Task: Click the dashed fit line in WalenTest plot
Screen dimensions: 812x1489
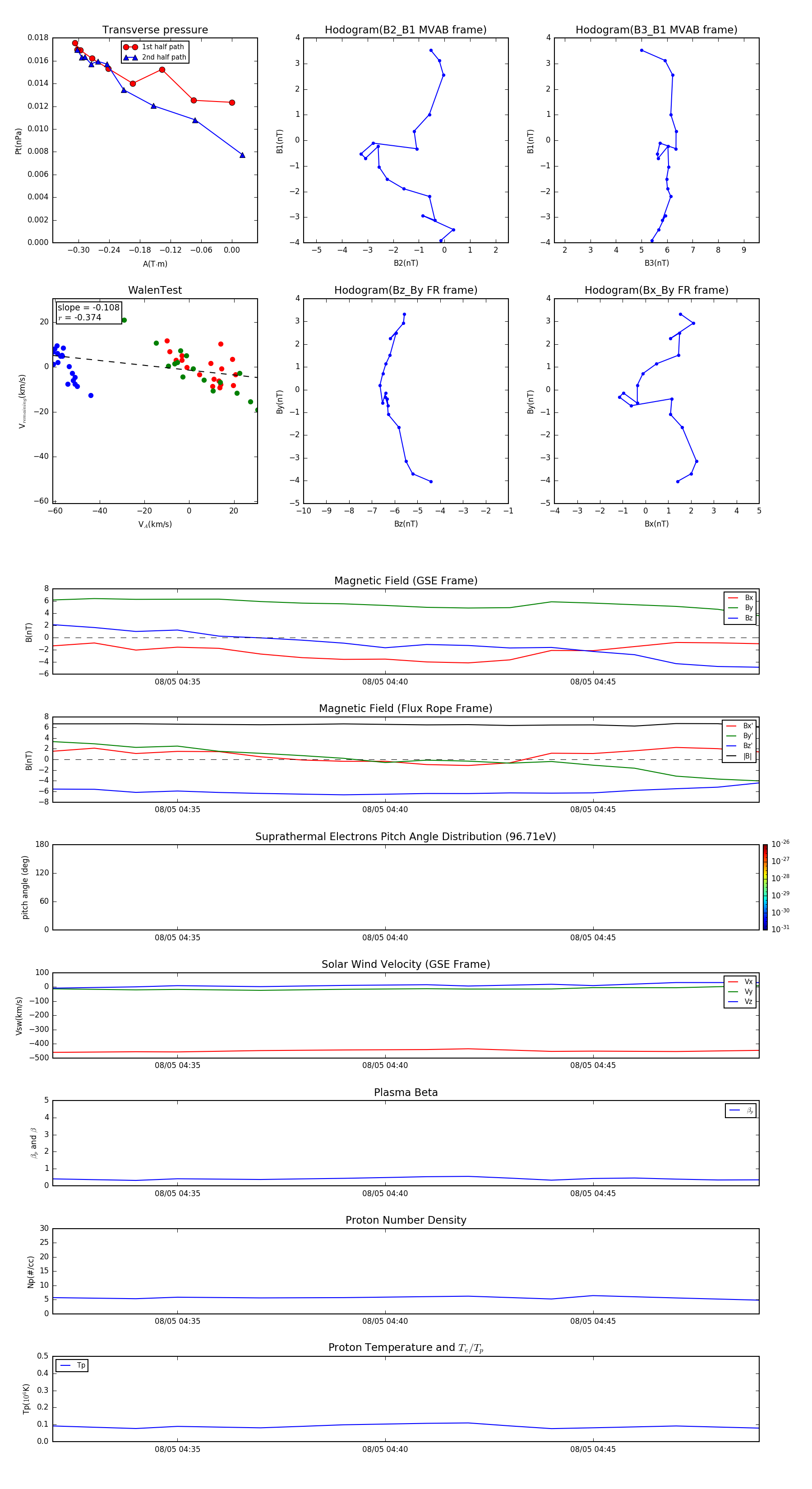Action: [x=155, y=366]
